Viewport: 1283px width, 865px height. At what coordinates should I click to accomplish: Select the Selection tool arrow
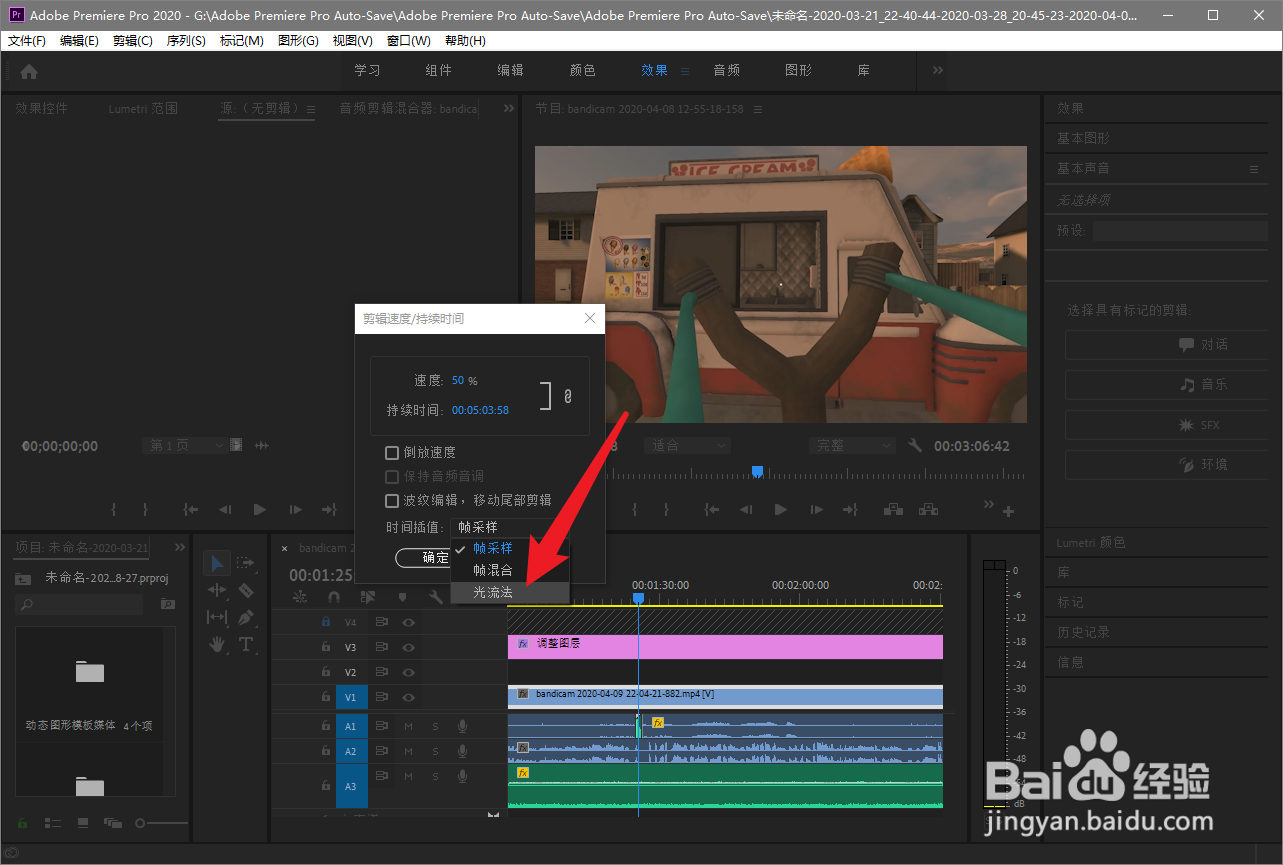click(217, 564)
